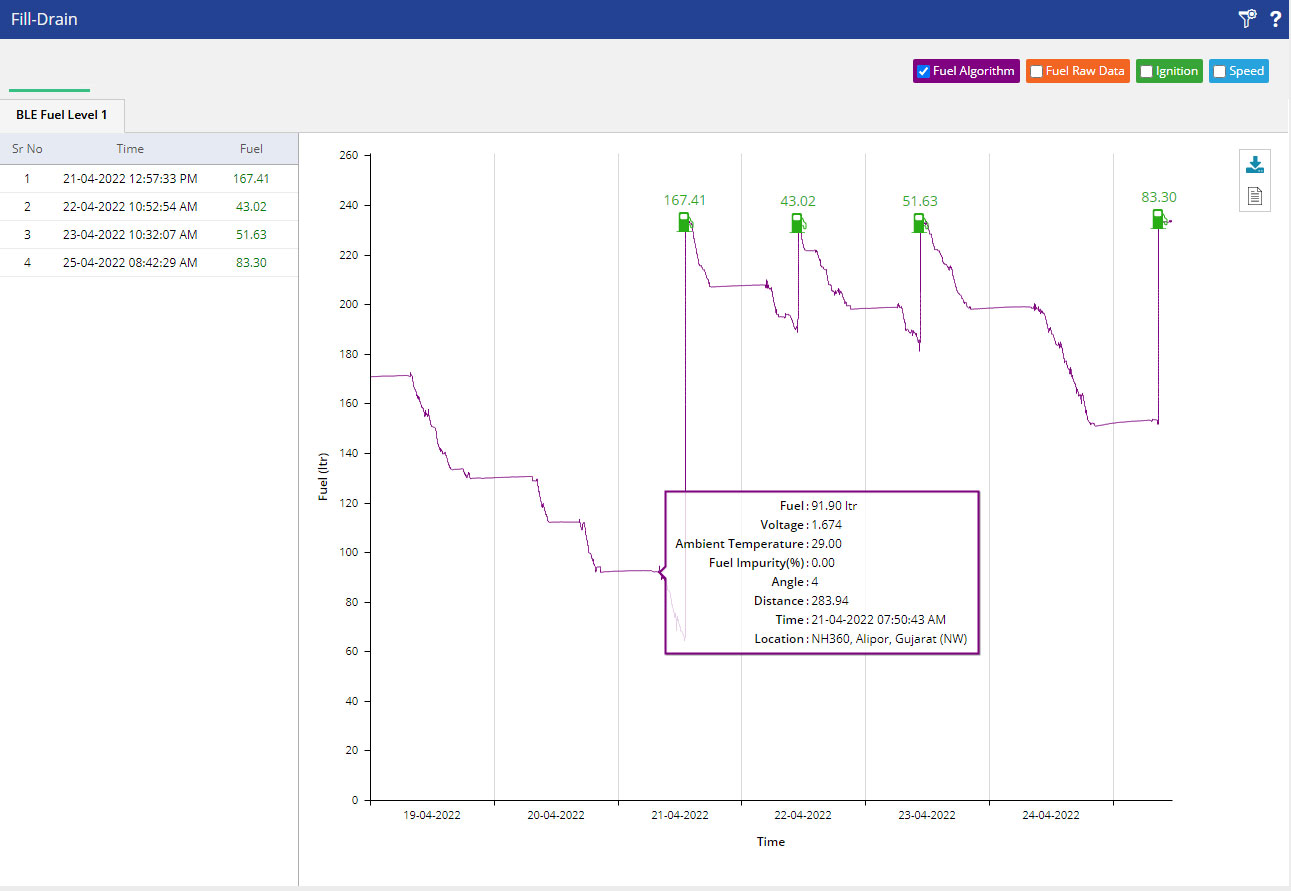The width and height of the screenshot is (1291, 891).
Task: Click the tooltip time 21-04-2022 07:50:43 AM
Action: tap(878, 620)
